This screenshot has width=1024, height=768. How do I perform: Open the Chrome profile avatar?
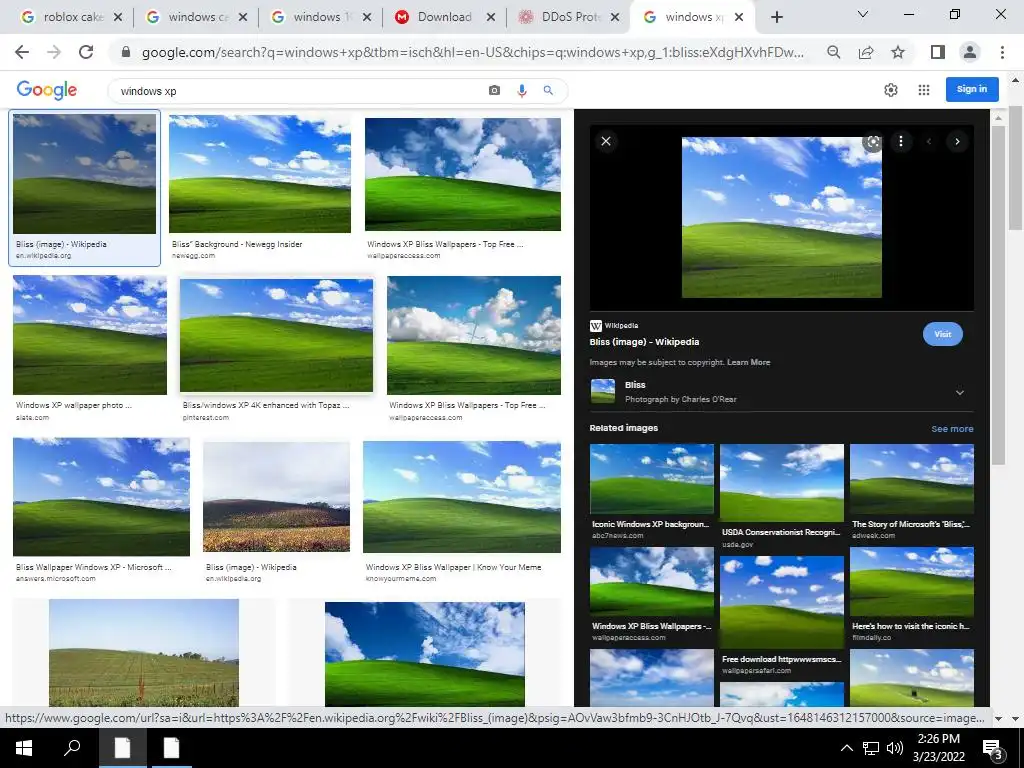[970, 52]
